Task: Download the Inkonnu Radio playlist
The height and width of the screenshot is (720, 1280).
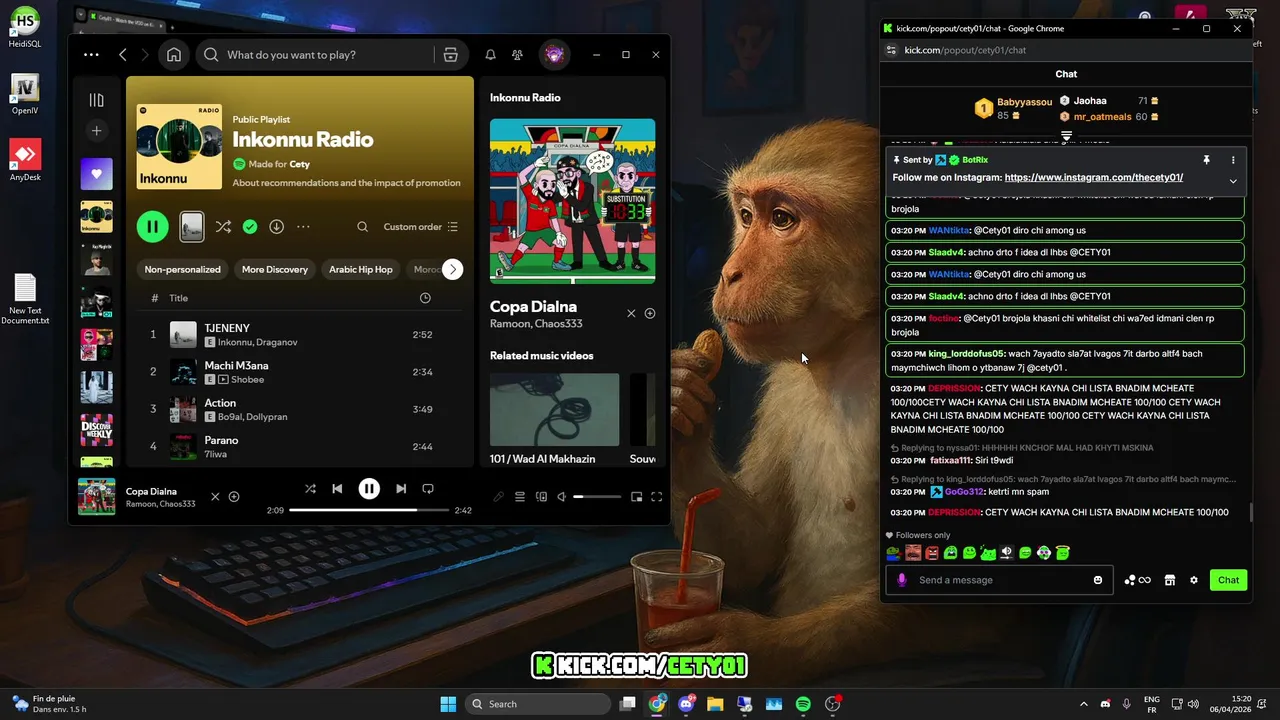Action: (276, 227)
